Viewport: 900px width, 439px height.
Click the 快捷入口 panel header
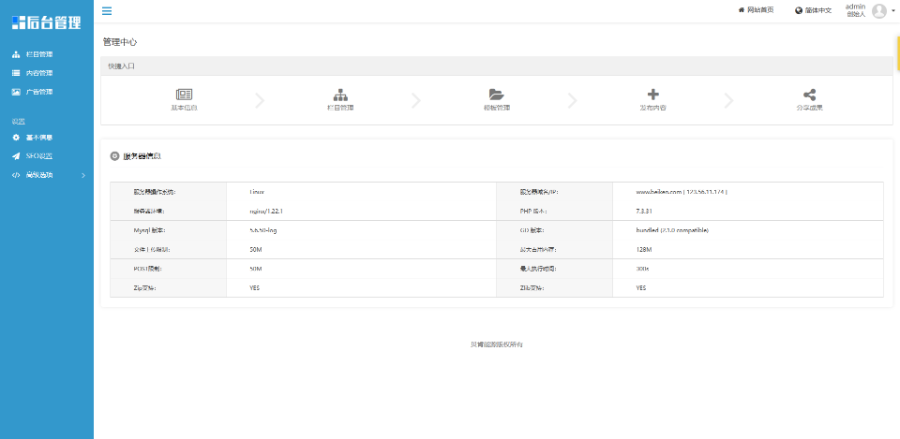(496, 66)
